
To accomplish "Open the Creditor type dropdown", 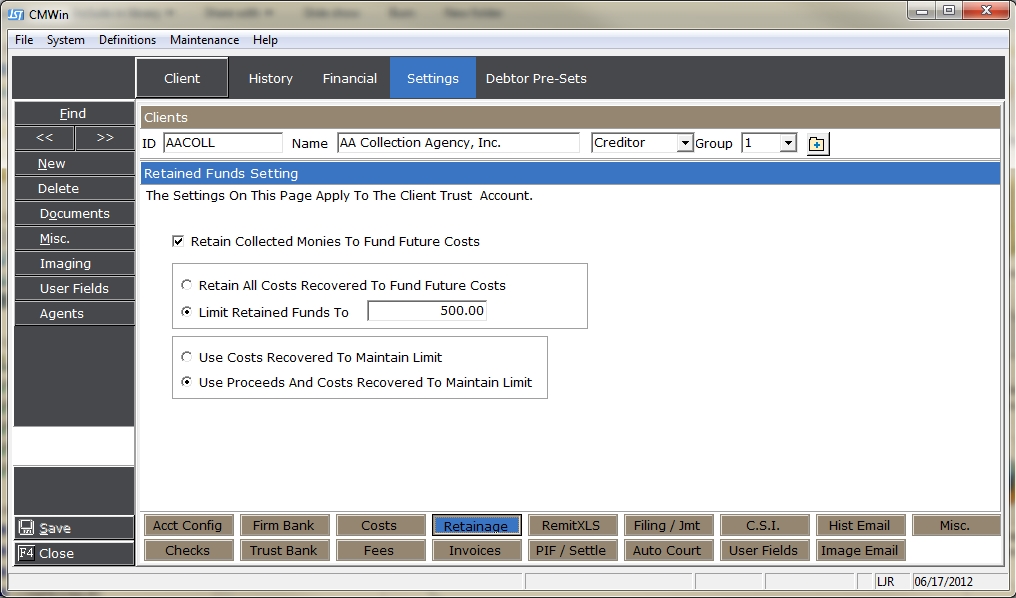I will [685, 144].
